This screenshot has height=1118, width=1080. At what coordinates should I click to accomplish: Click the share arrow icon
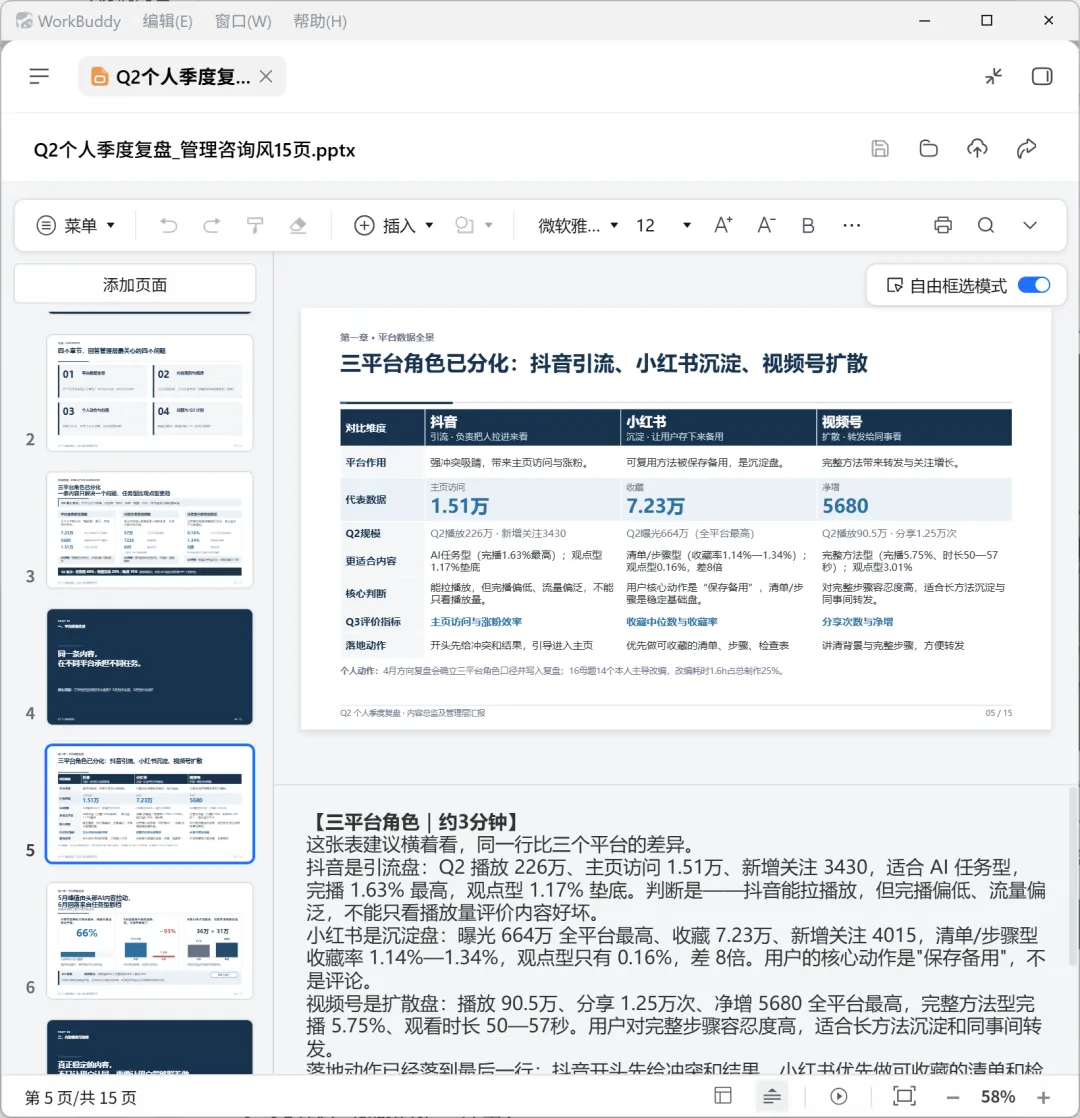[1027, 148]
